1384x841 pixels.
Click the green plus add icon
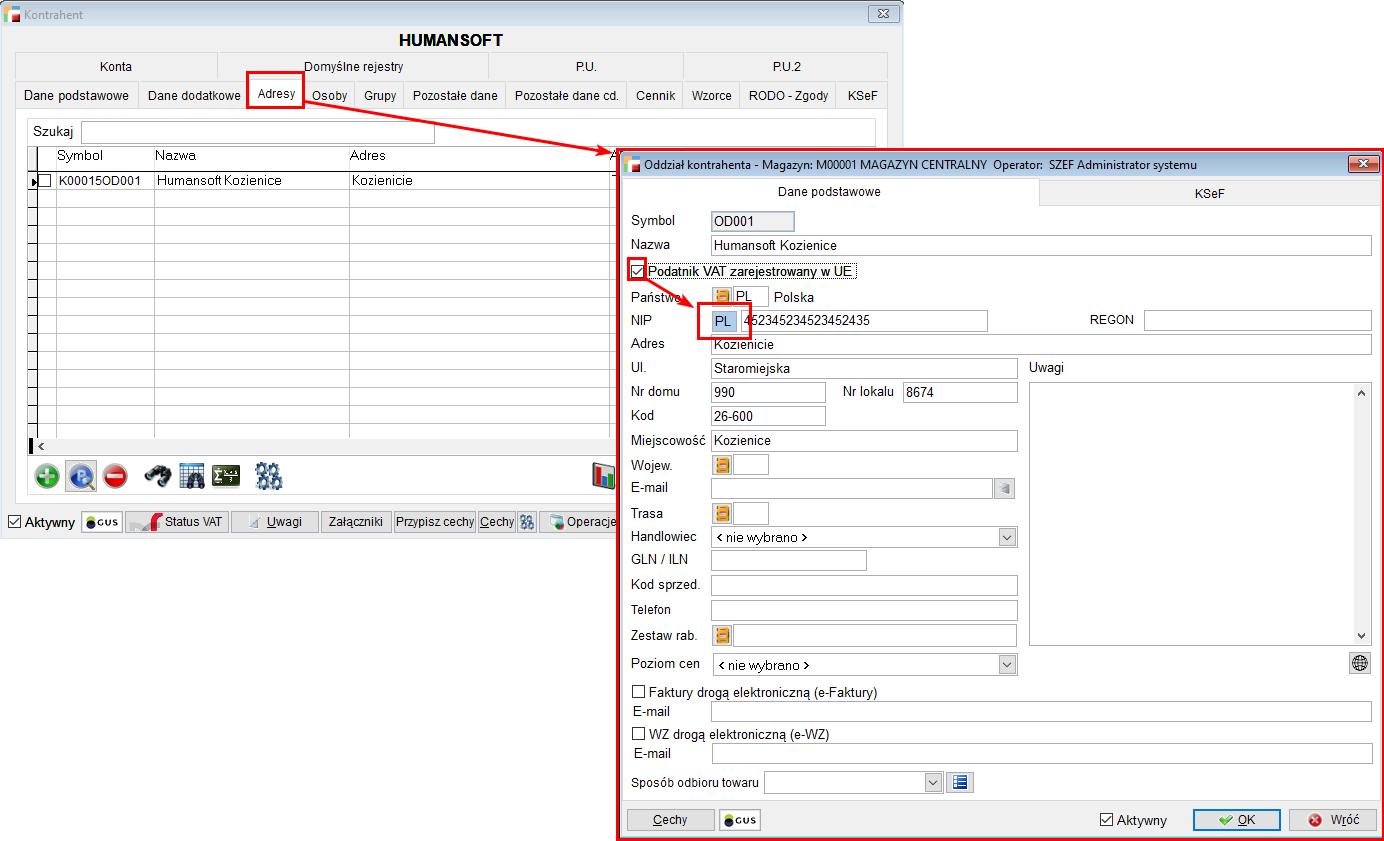[47, 476]
